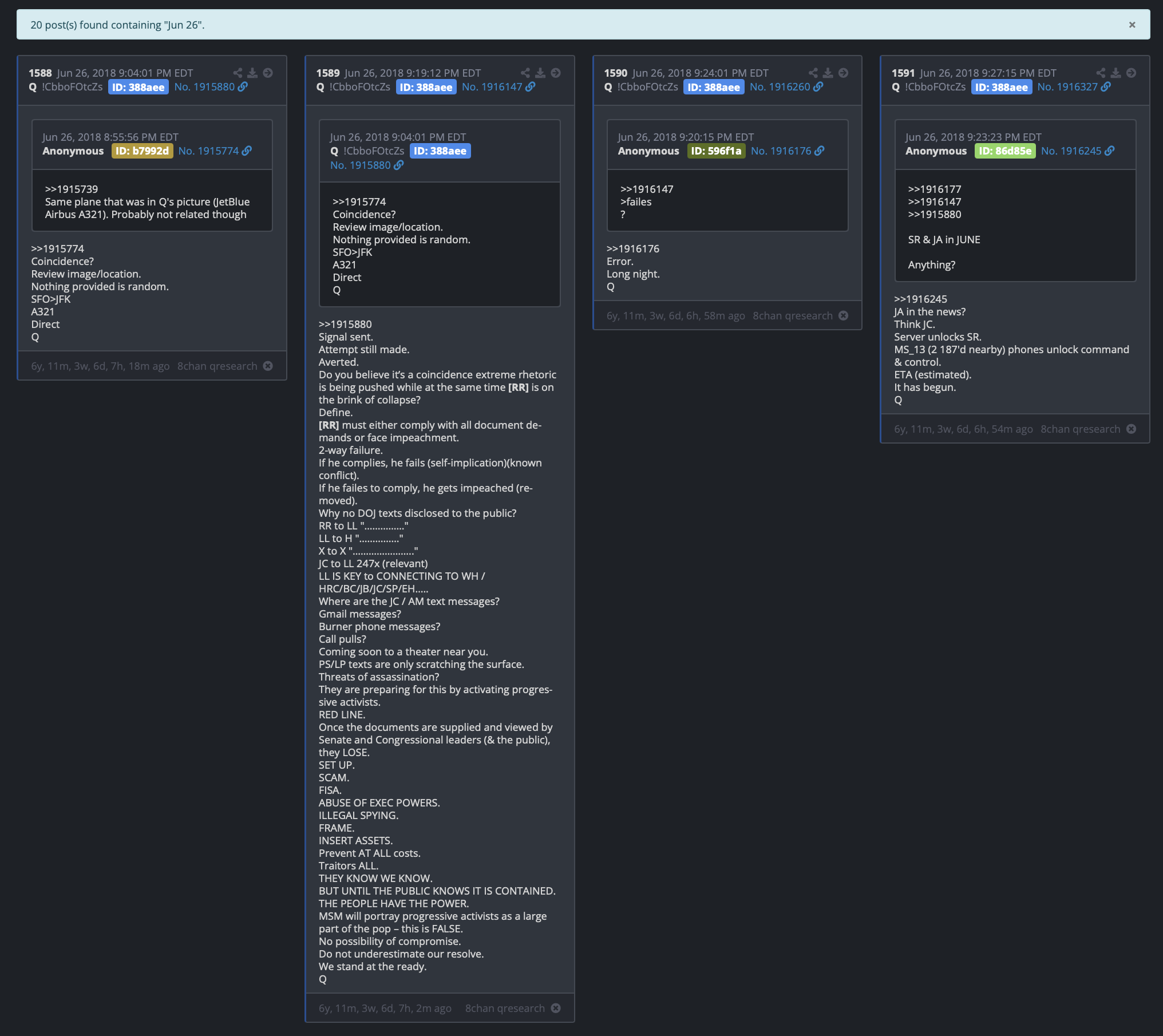Click ID 388aee badge in post 1588
This screenshot has height=1036, width=1163.
point(139,87)
